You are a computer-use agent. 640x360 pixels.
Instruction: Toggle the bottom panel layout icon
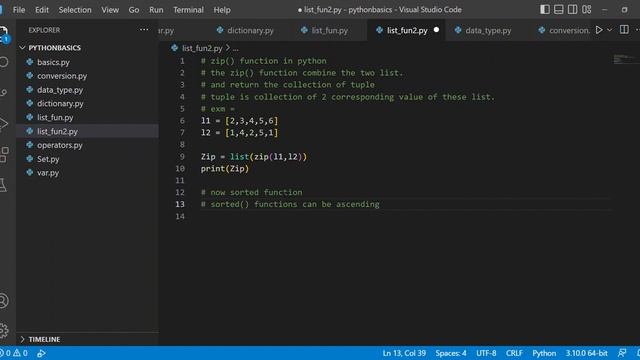[x=558, y=9]
